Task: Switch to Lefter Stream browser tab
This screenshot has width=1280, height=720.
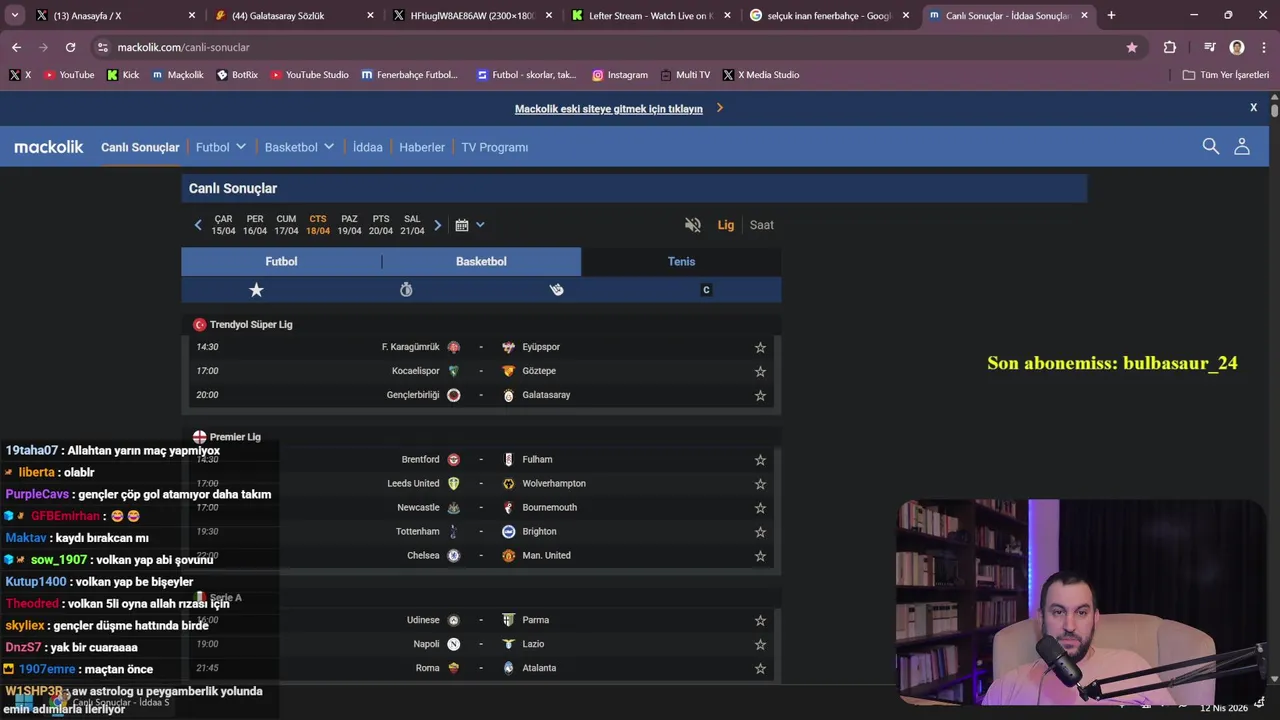Action: coord(651,16)
